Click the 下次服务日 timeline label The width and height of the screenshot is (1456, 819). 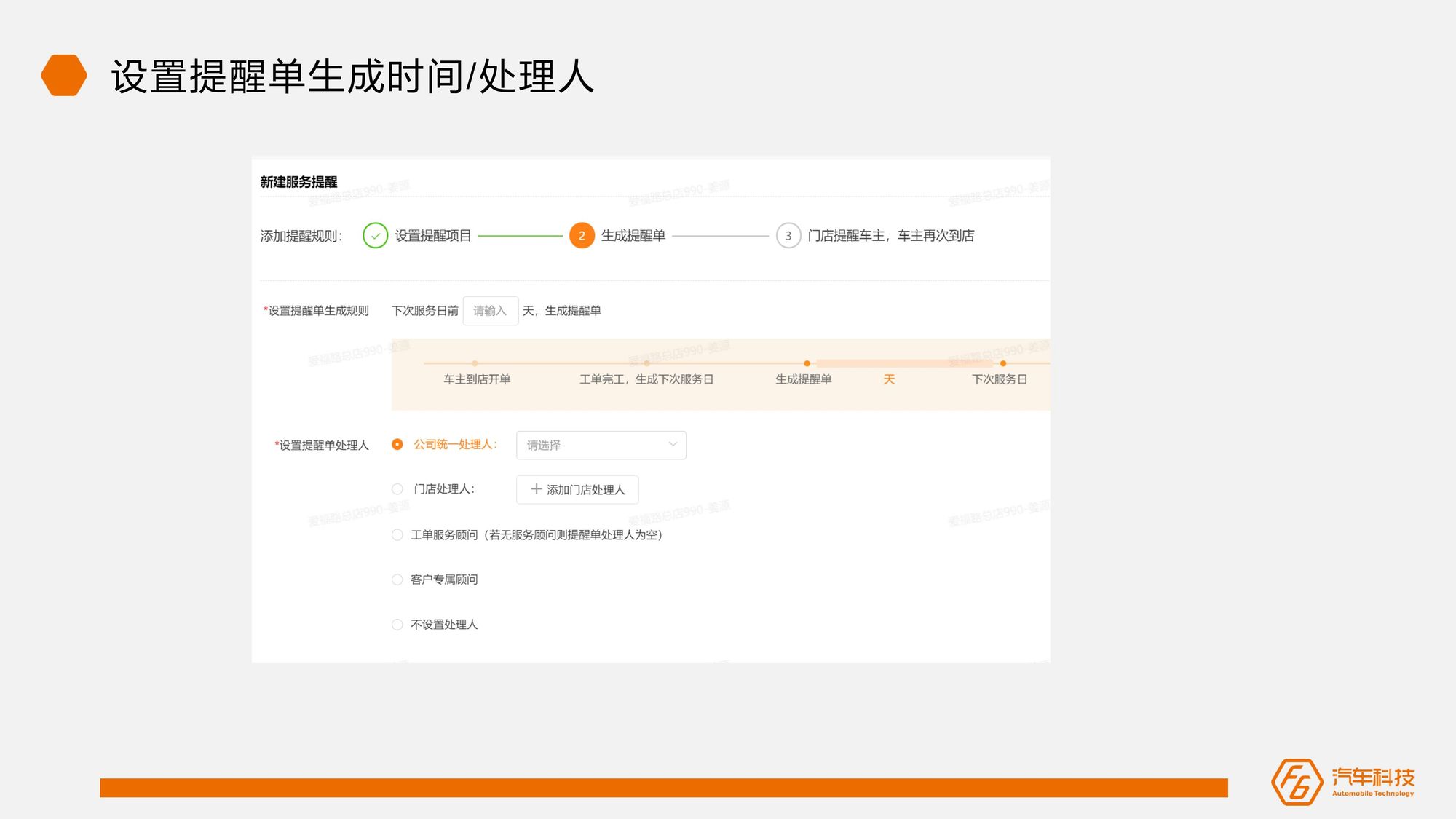1000,379
